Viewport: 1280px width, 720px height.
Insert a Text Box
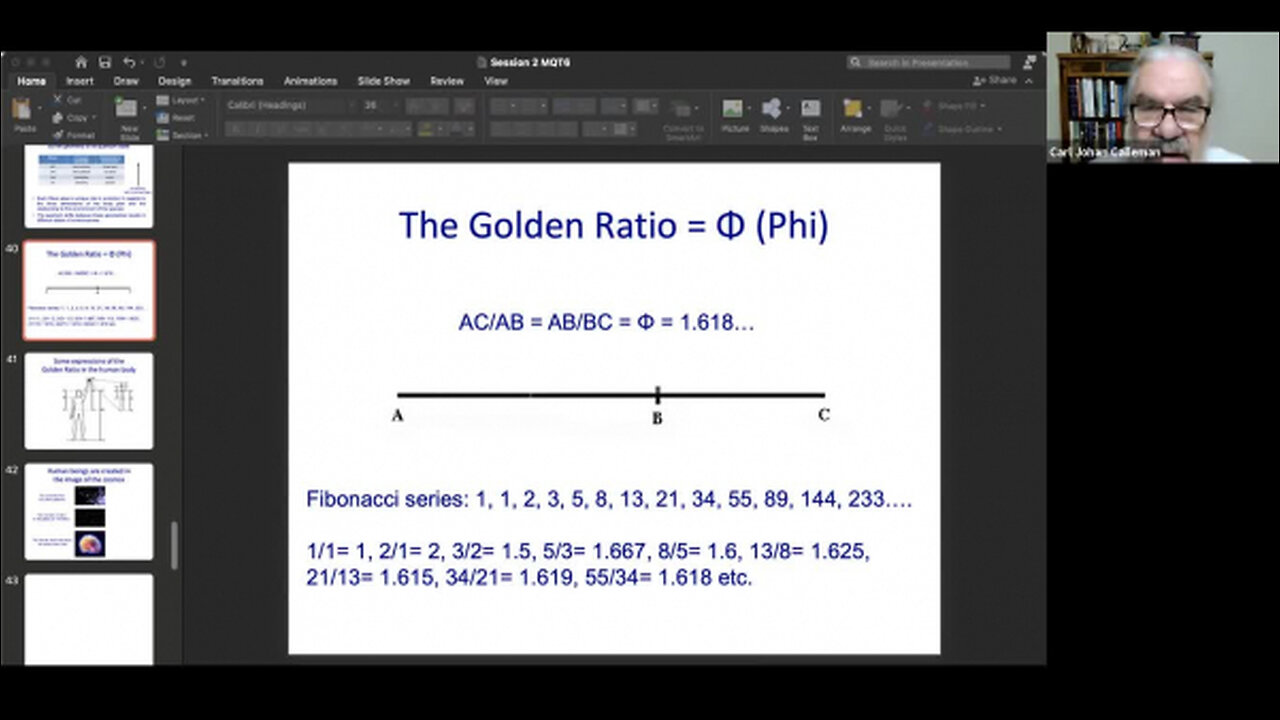(810, 119)
